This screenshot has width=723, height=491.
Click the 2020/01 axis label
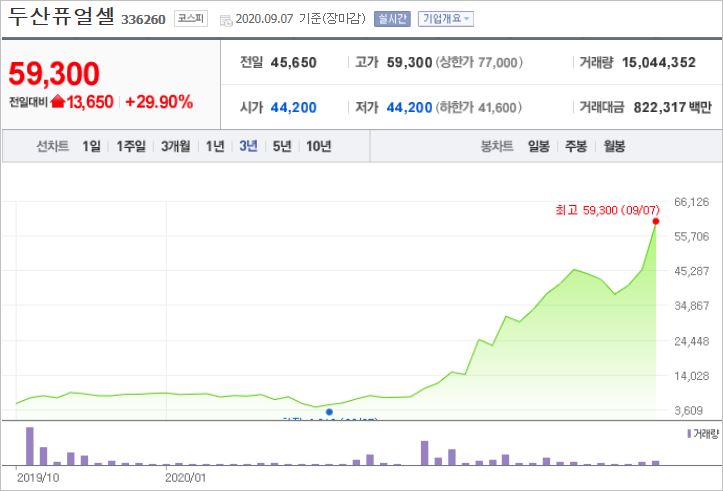click(x=185, y=478)
